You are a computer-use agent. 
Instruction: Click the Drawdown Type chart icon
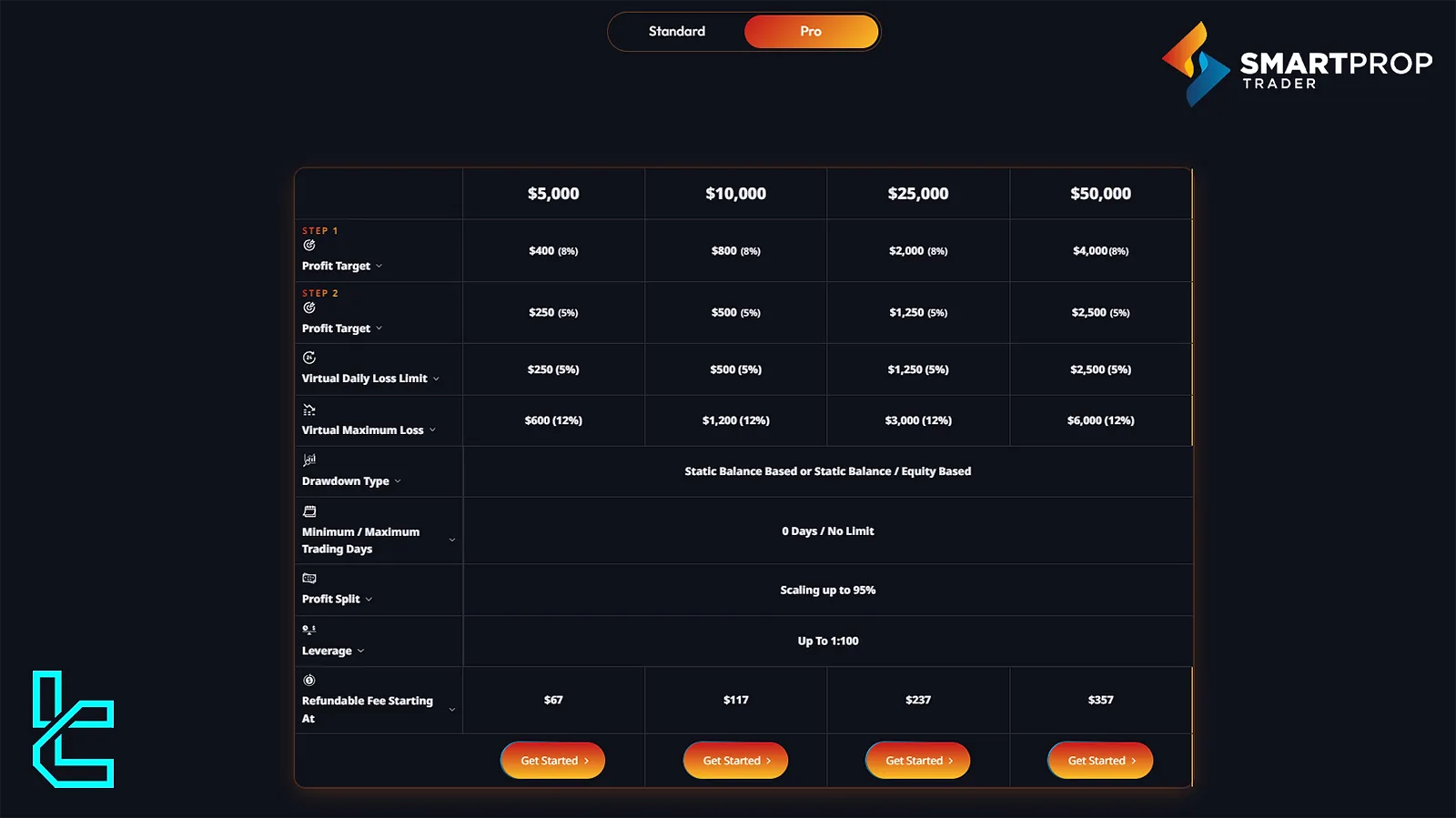[x=309, y=459]
